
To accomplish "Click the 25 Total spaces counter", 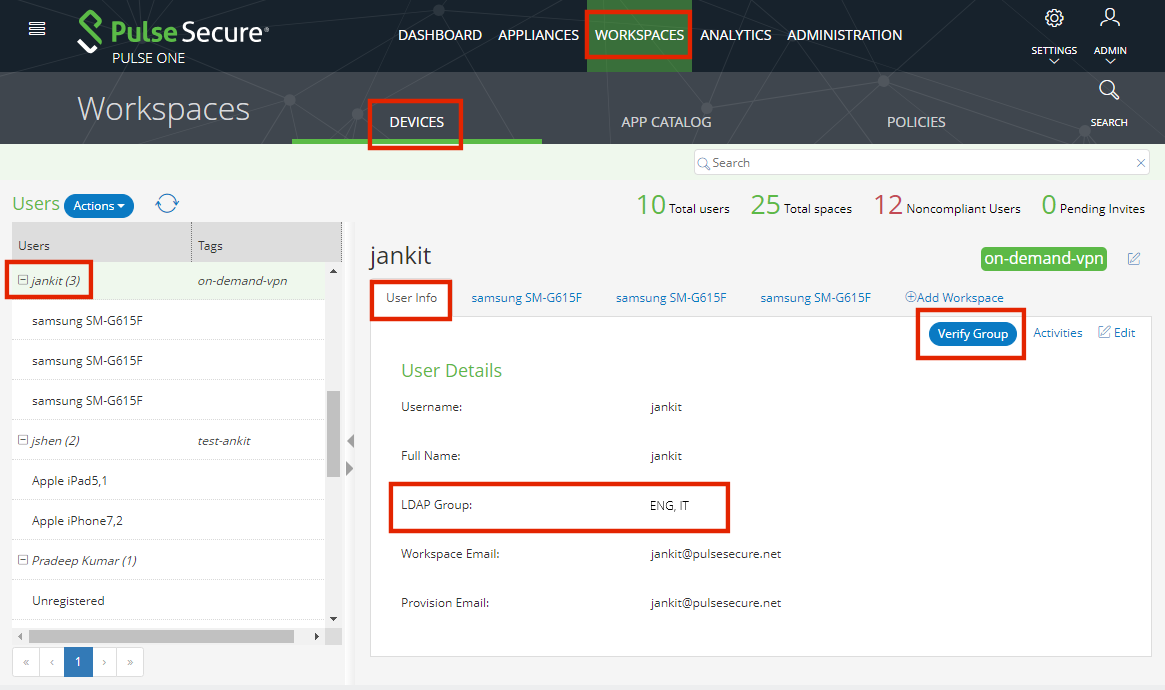I will coord(801,205).
